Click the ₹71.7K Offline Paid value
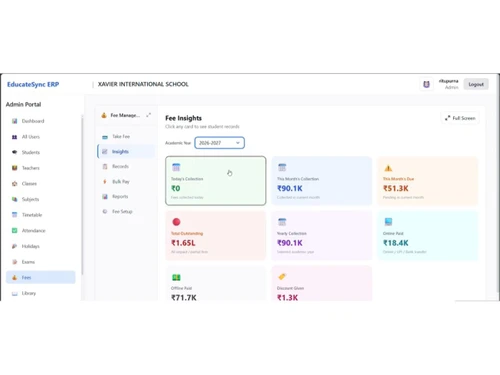This screenshot has height=375, width=500. 184,297
